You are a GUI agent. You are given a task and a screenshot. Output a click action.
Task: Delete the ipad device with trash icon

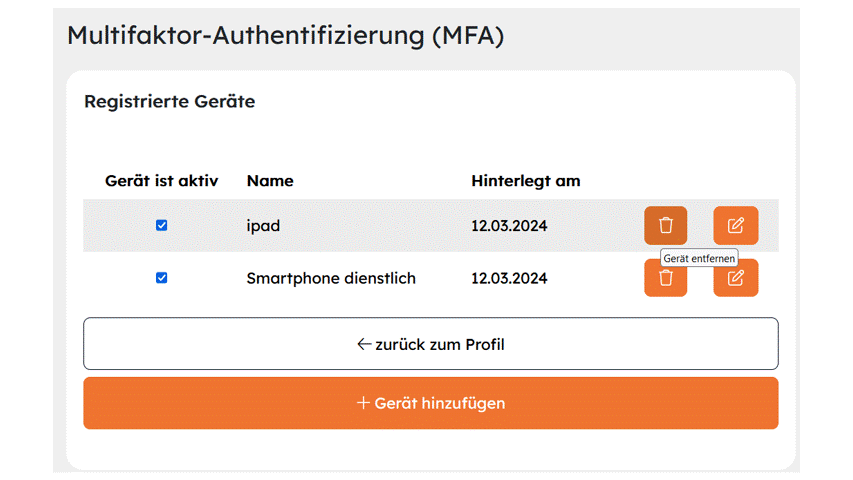[x=665, y=225]
